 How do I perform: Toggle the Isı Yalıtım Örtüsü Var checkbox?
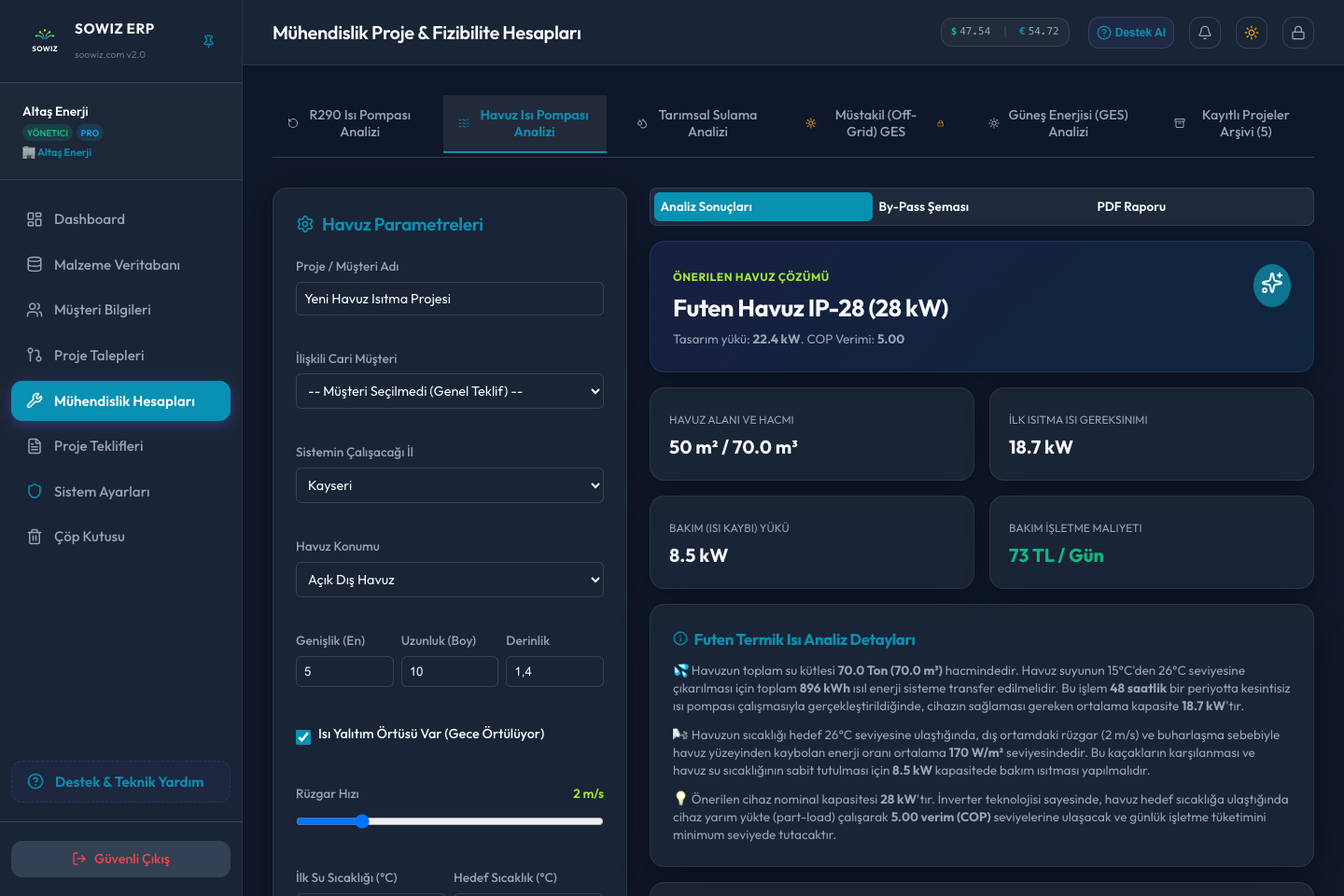click(303, 737)
